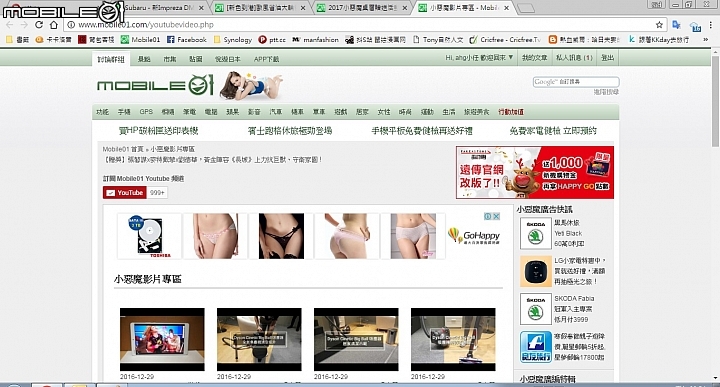Open the red 行動加值 nav item

point(511,112)
